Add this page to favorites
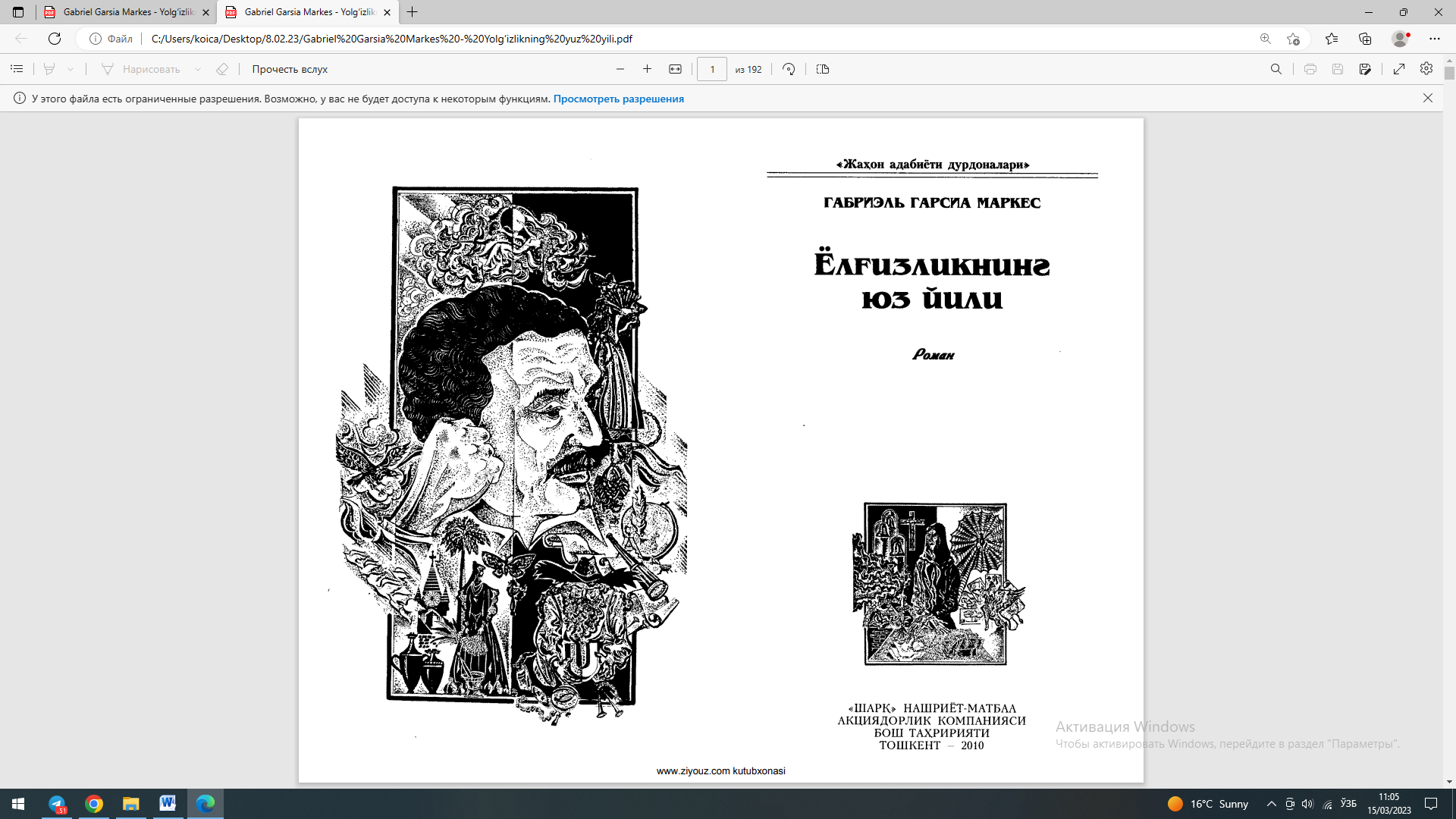Image resolution: width=1456 pixels, height=819 pixels. point(1293,39)
